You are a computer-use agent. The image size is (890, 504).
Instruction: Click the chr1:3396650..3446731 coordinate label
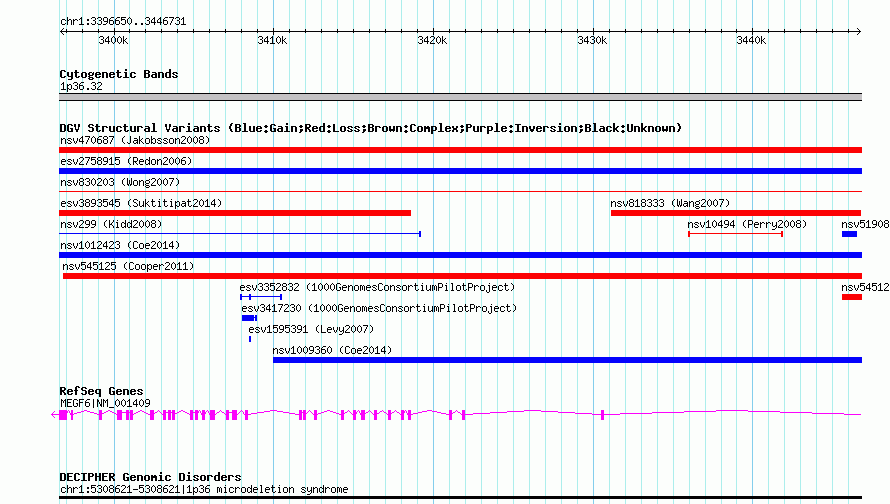coord(123,21)
